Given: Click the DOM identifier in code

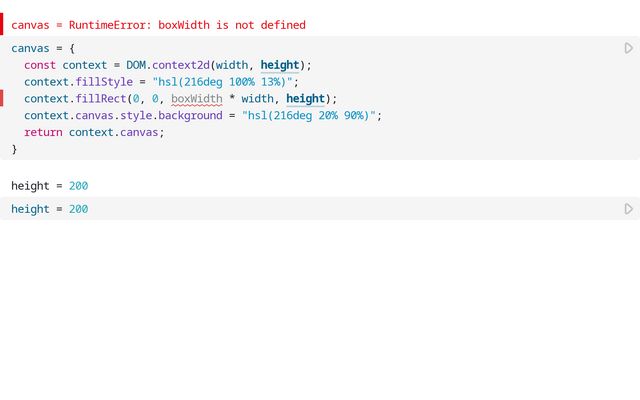Looking at the screenshot, I should (x=136, y=65).
